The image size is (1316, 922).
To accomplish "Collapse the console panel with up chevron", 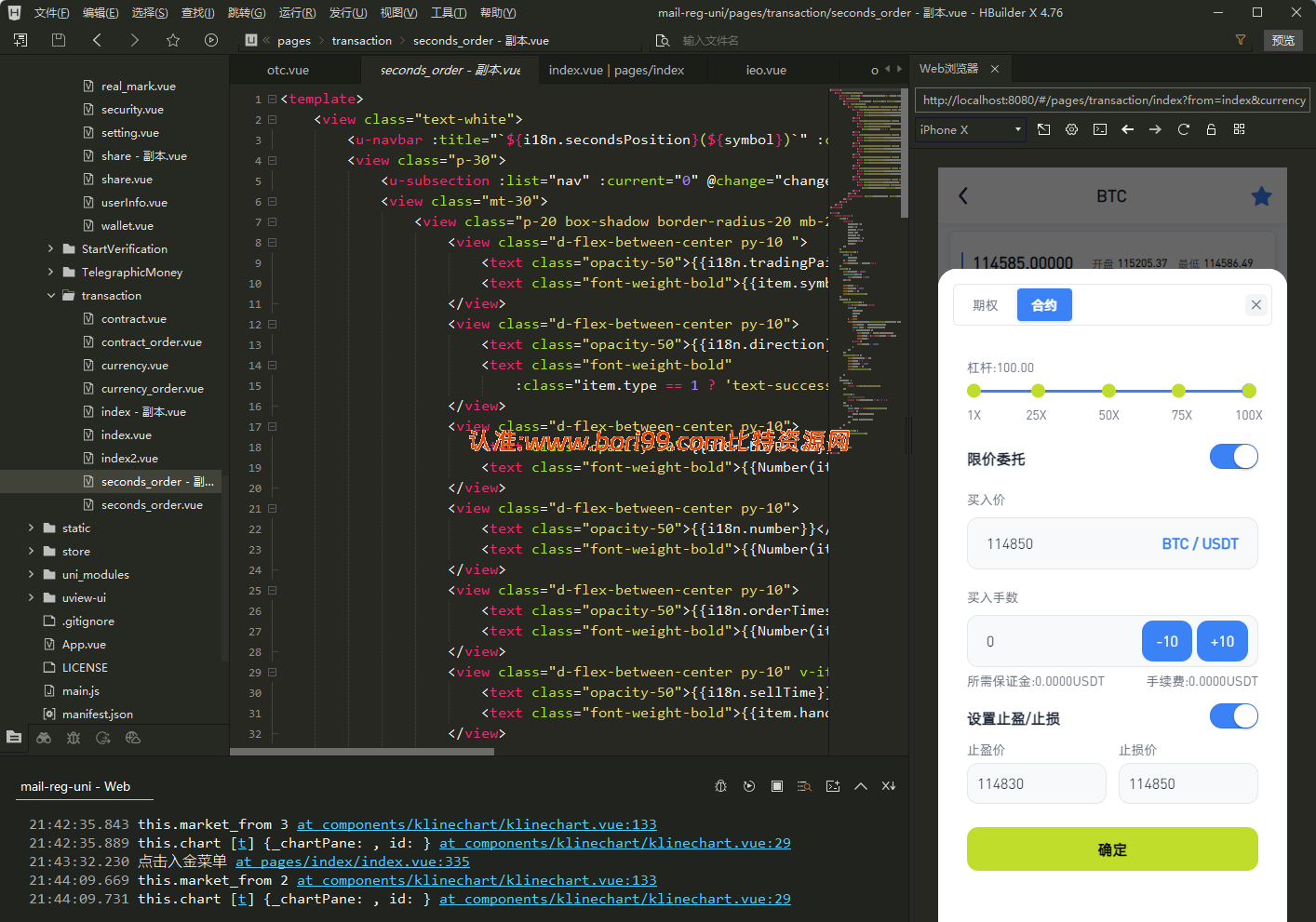I will (x=861, y=786).
